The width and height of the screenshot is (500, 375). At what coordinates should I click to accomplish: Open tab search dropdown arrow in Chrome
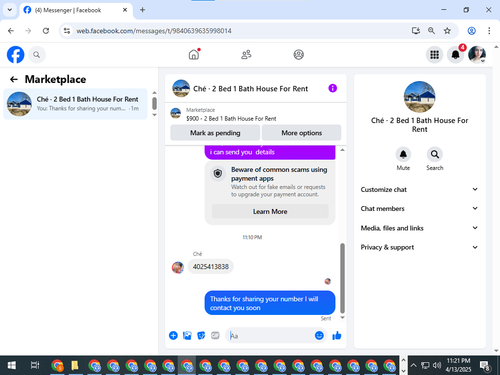10,10
